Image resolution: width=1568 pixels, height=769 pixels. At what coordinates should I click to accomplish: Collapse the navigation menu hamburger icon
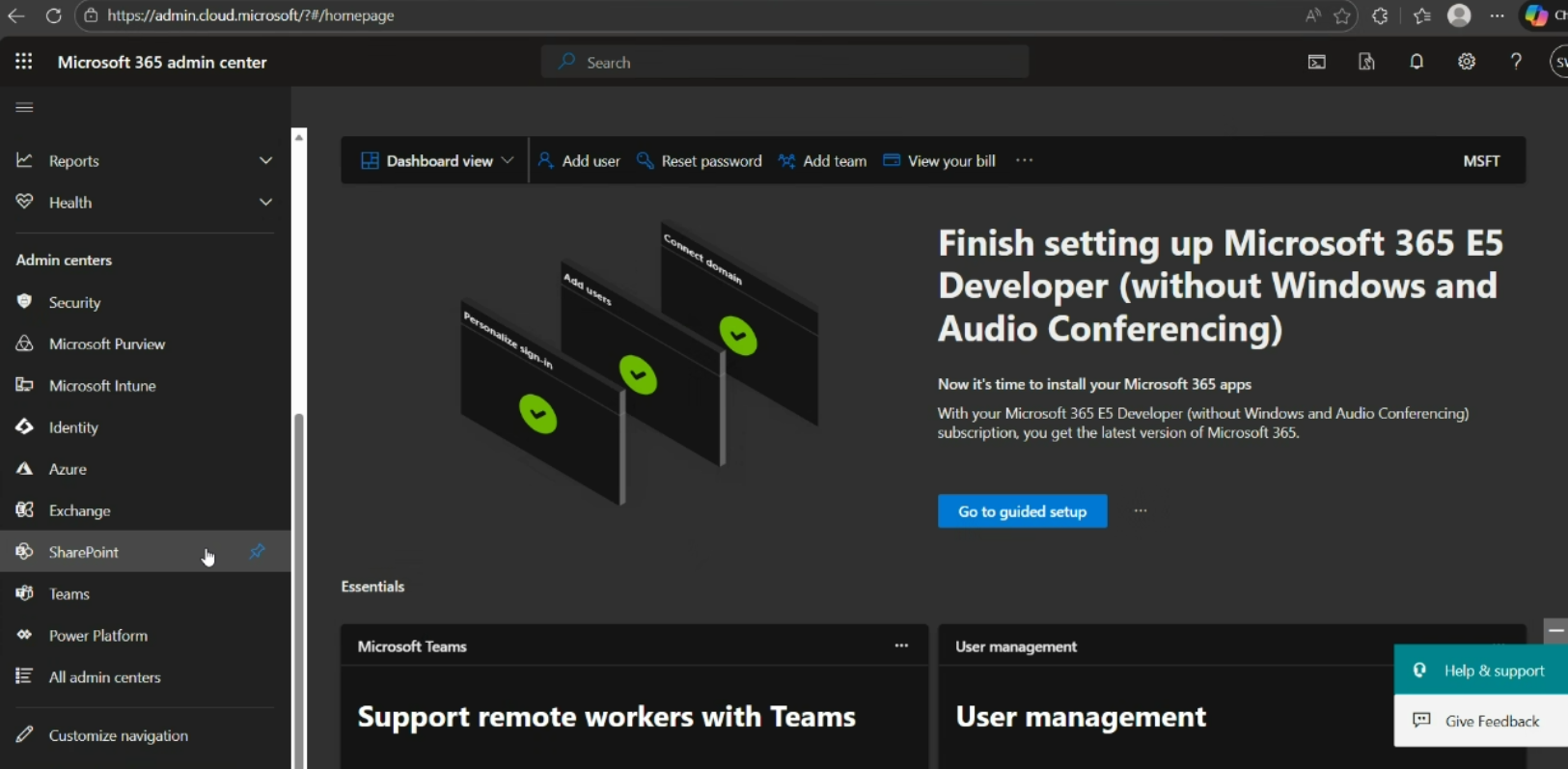[24, 107]
